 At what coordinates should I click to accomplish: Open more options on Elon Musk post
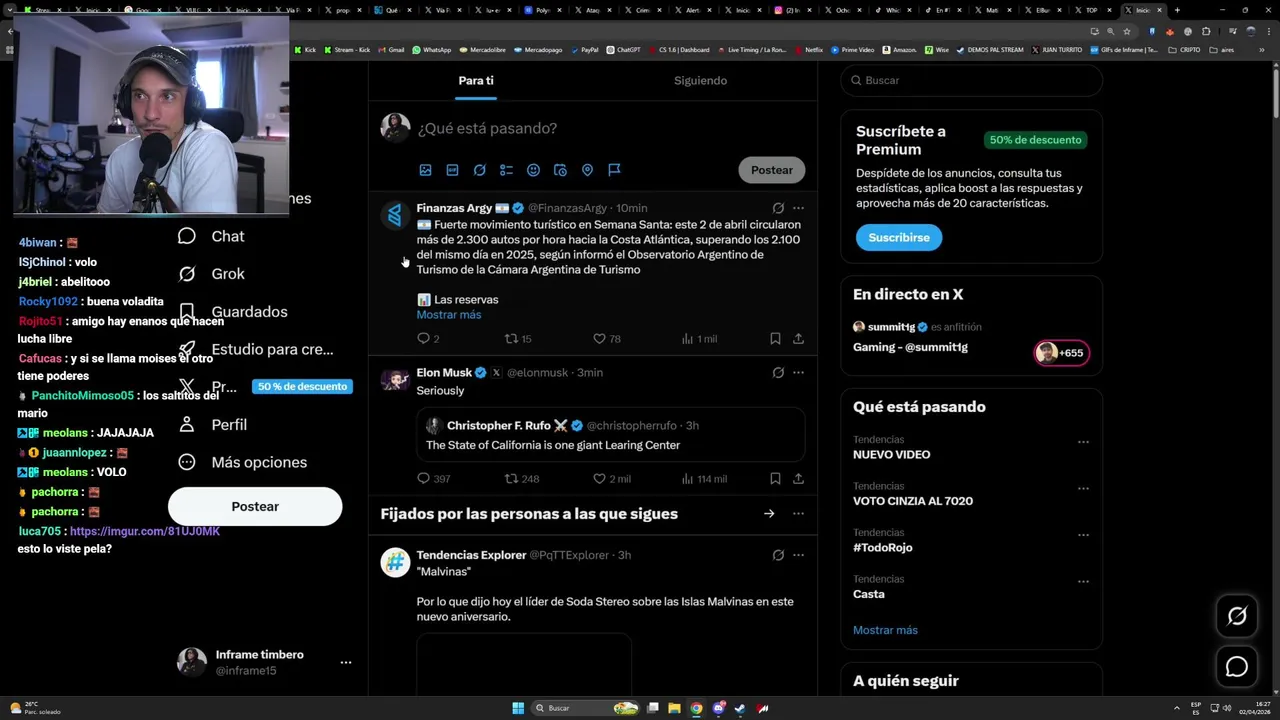pos(798,373)
